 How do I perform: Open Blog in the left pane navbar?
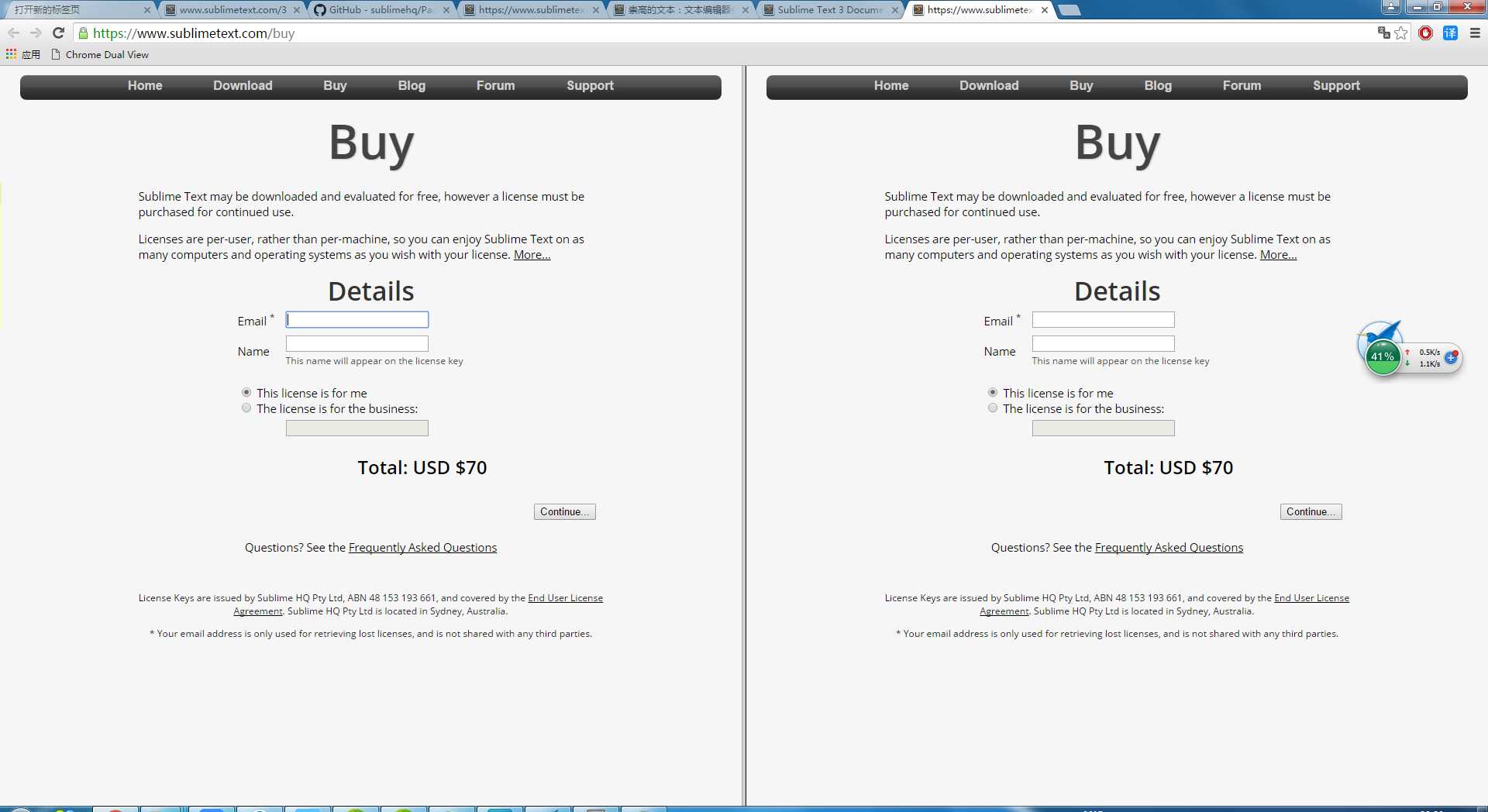412,86
